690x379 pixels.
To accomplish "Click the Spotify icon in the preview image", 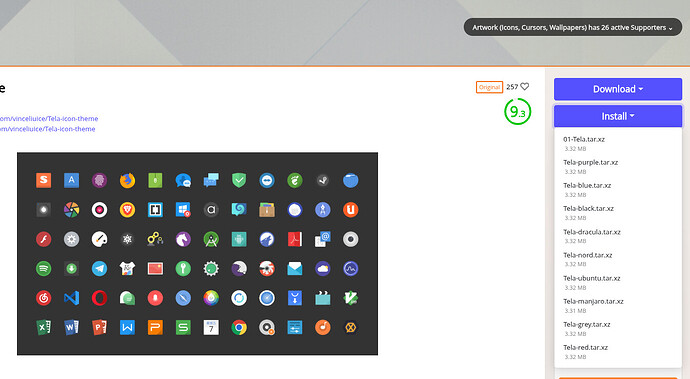I will tap(44, 269).
